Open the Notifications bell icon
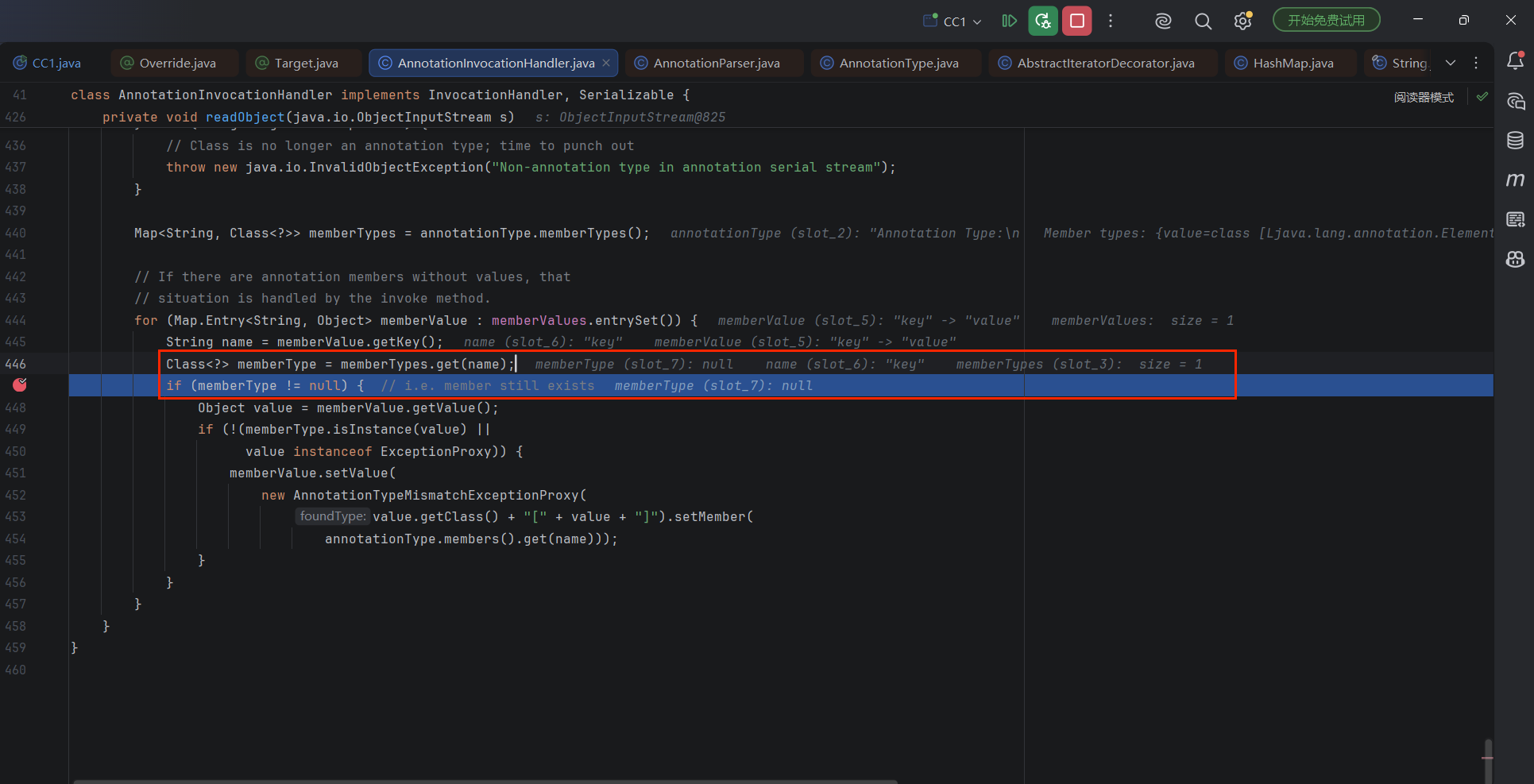This screenshot has width=1534, height=784. tap(1515, 60)
